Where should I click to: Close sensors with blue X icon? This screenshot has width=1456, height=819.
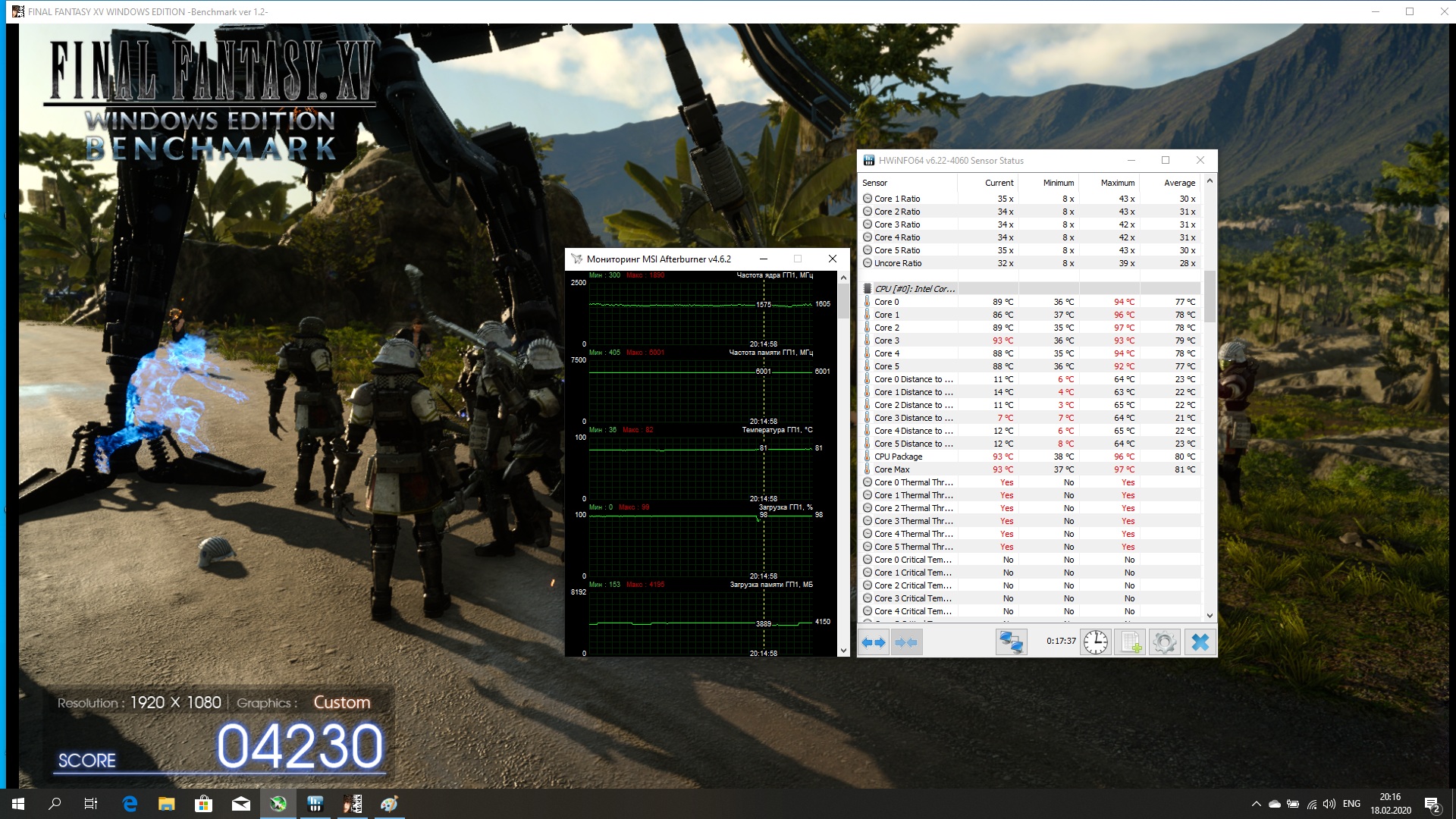1200,642
